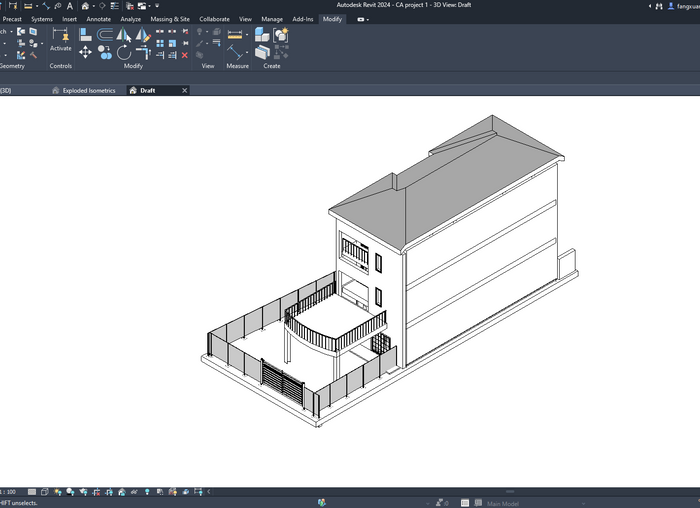Click Temporary Hide/Isolate glasses icon

click(x=134, y=492)
